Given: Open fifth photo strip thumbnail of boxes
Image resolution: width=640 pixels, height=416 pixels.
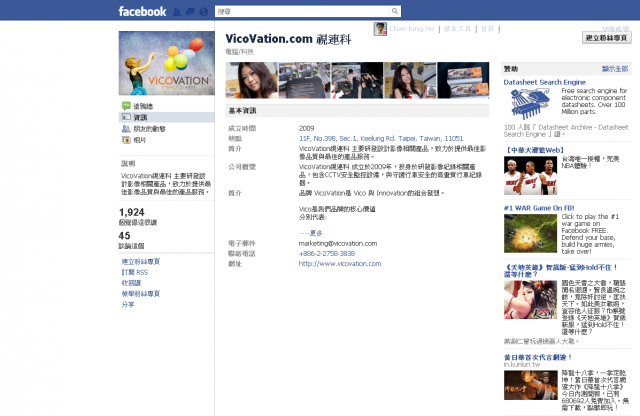Looking at the screenshot, I should click(x=463, y=80).
